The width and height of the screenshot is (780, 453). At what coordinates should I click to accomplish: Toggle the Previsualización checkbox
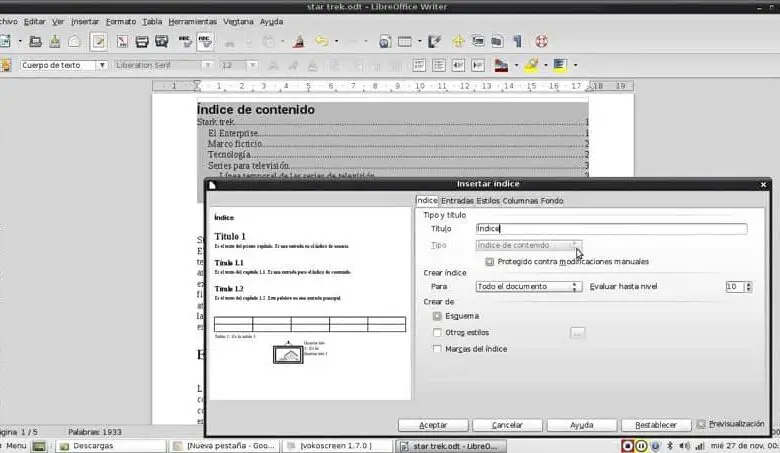[x=701, y=424]
